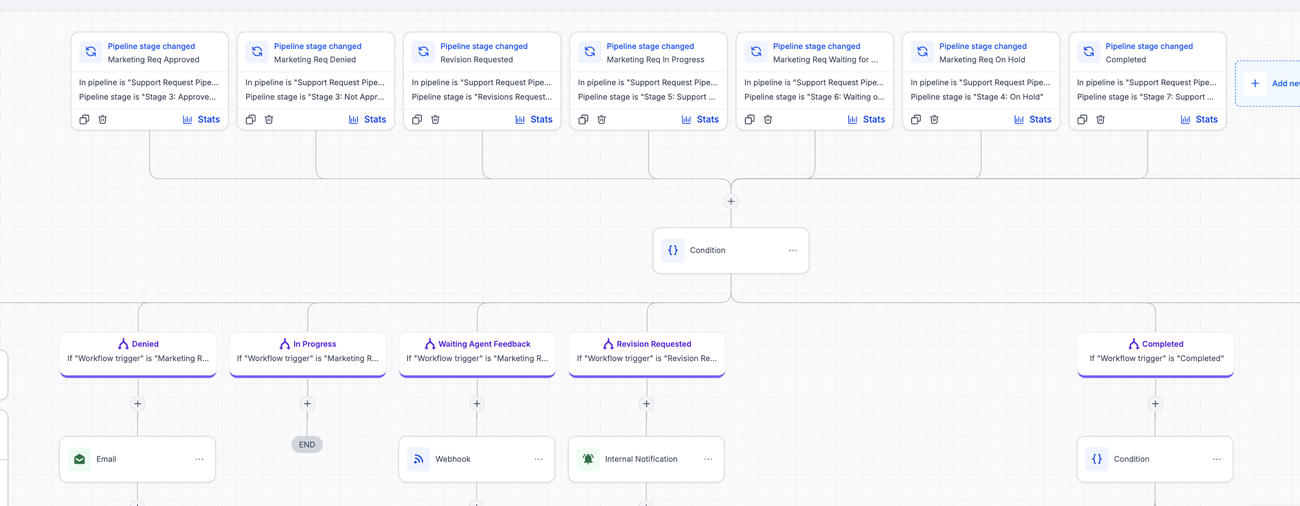
Task: Delete the Completed pipeline trigger
Action: tap(1101, 120)
